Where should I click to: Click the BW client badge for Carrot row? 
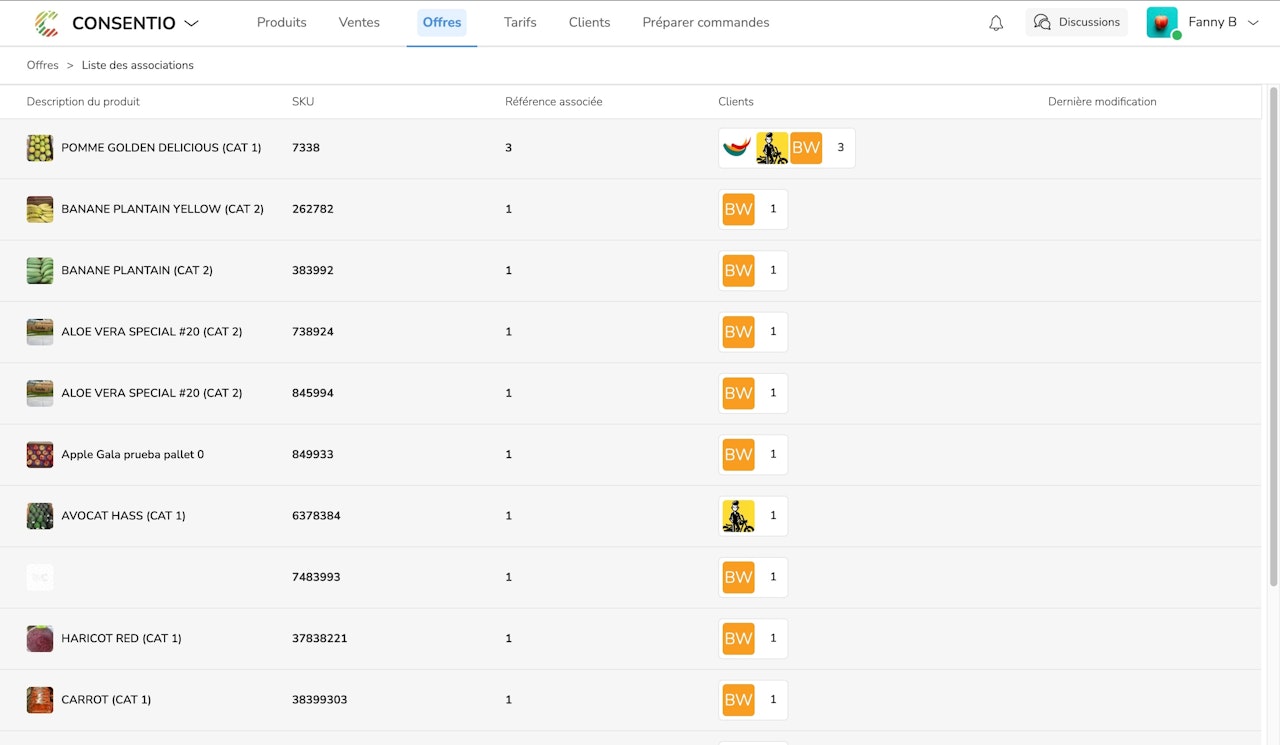point(738,700)
